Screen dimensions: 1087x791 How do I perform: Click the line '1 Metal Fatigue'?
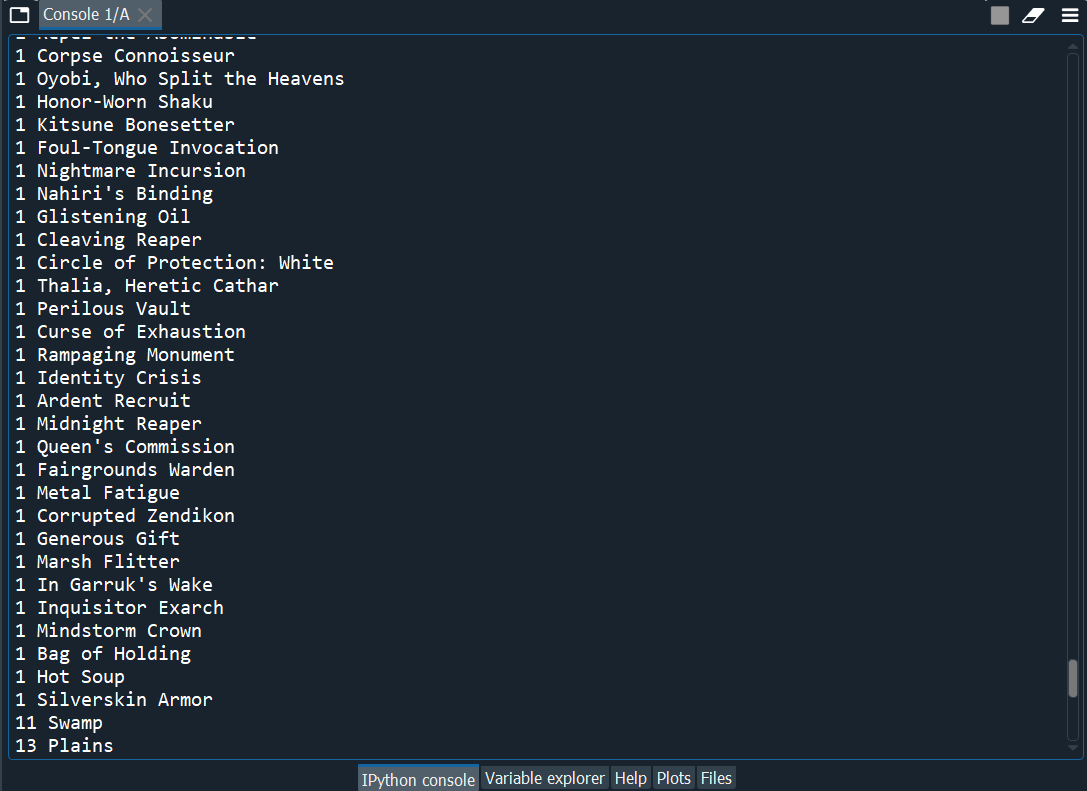click(98, 492)
